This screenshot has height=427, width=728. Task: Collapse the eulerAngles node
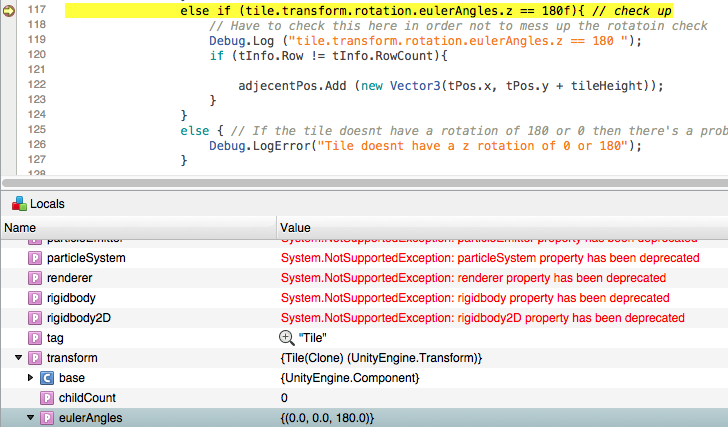pos(30,418)
